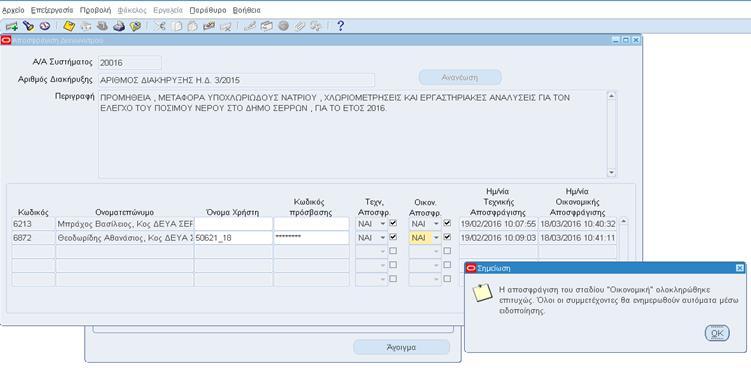Screen dimensions: 751x368
Task: Toggle Οικον. Αποσφρ. checkbox for row 6213
Action: coord(447,223)
